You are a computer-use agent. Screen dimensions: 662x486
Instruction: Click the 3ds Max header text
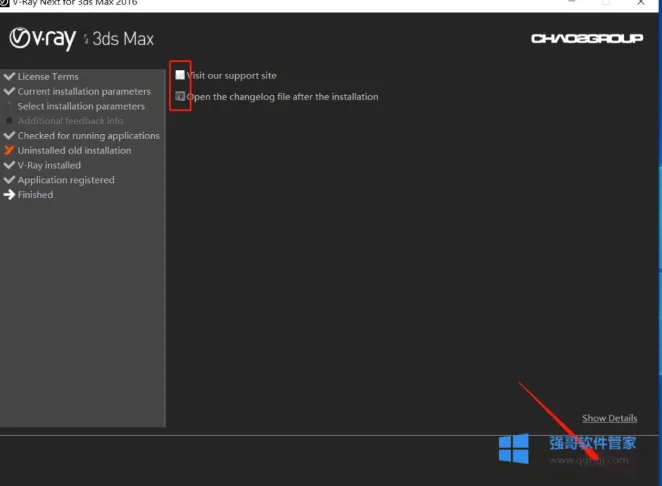(x=123, y=39)
